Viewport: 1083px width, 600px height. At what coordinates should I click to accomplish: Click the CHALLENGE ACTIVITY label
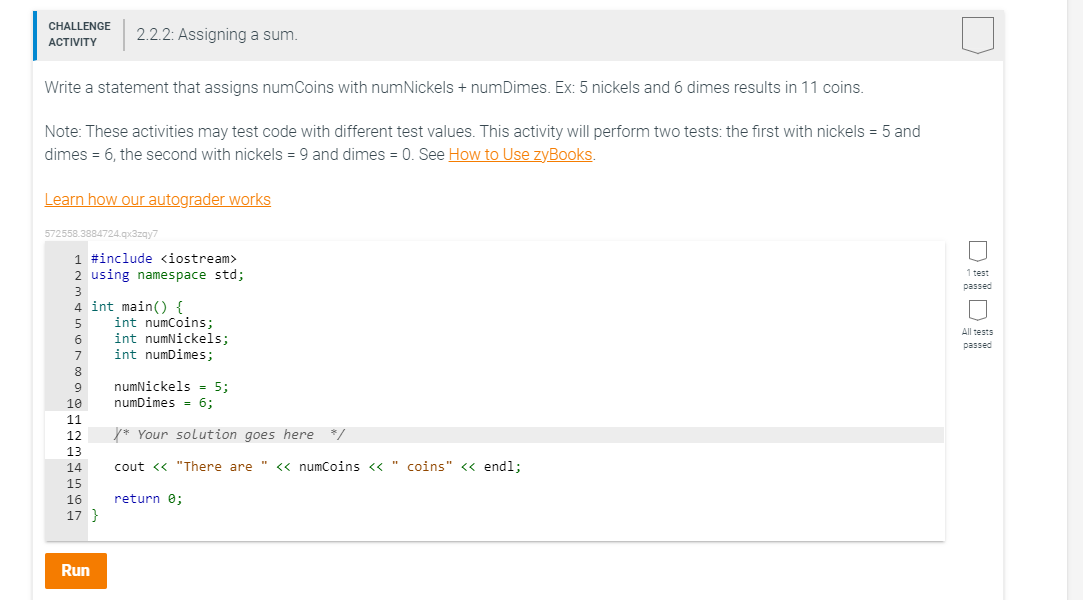click(80, 33)
